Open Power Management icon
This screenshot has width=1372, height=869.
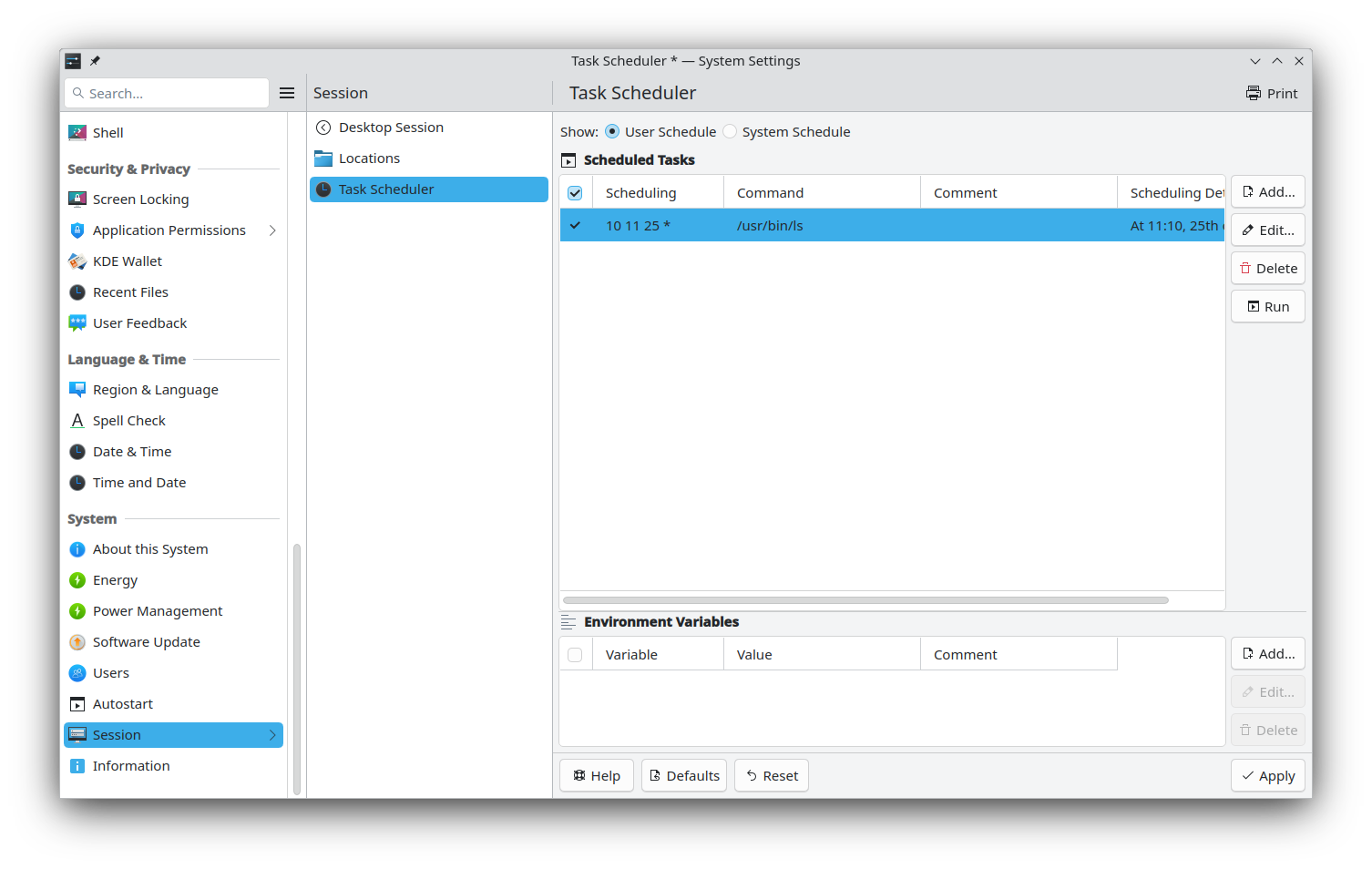(77, 611)
